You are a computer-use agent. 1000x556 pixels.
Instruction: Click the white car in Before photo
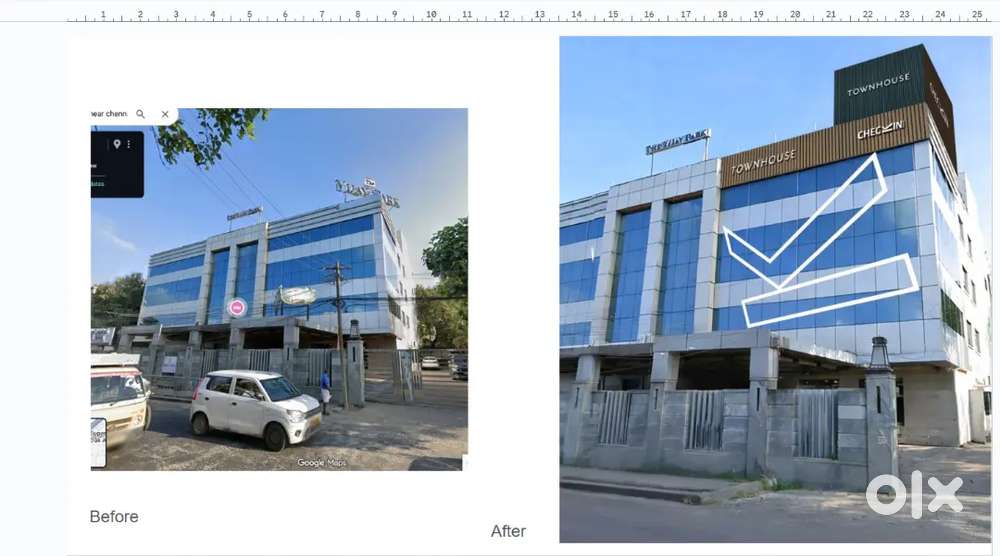pos(256,407)
